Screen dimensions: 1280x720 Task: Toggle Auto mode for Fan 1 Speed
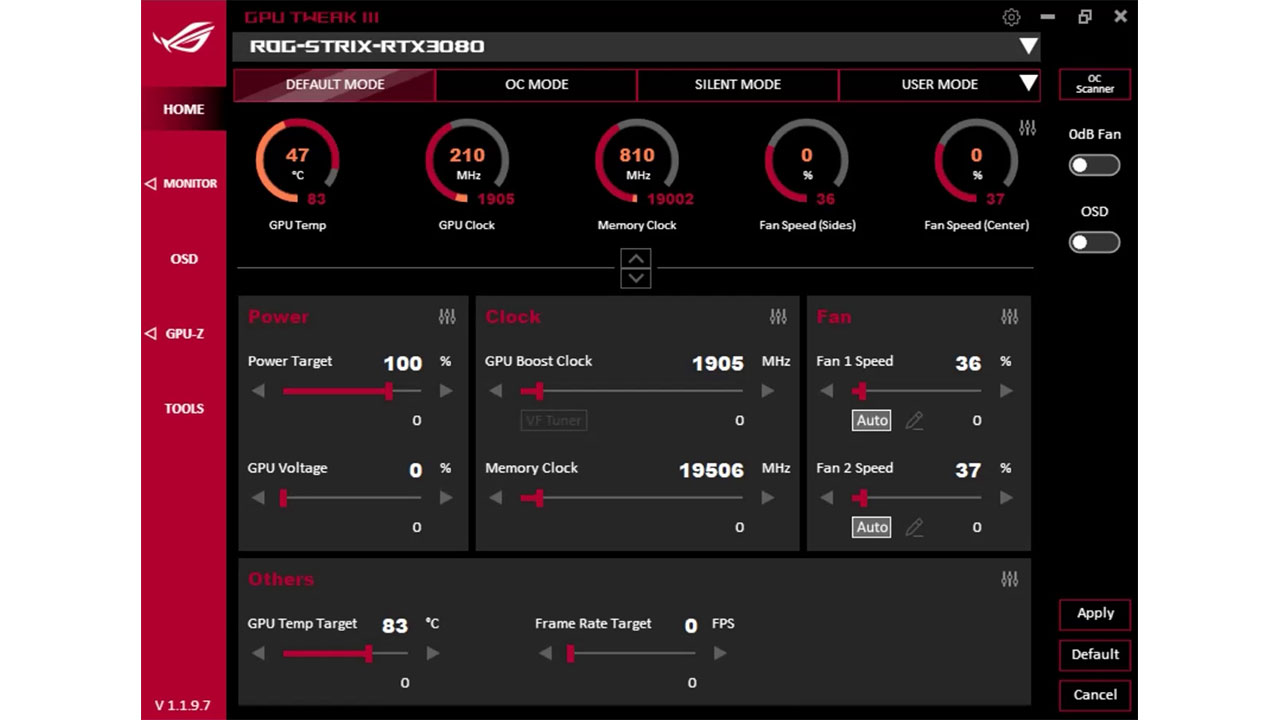pos(872,421)
